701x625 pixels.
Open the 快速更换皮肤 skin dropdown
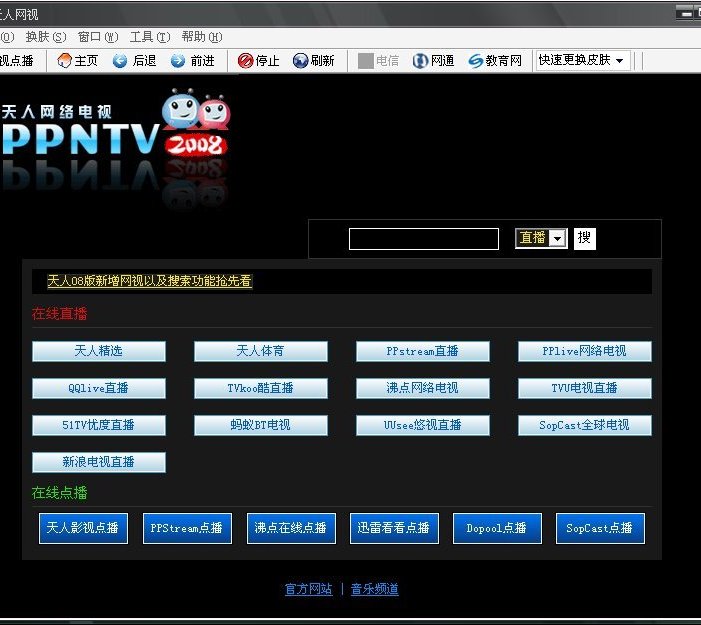point(583,60)
